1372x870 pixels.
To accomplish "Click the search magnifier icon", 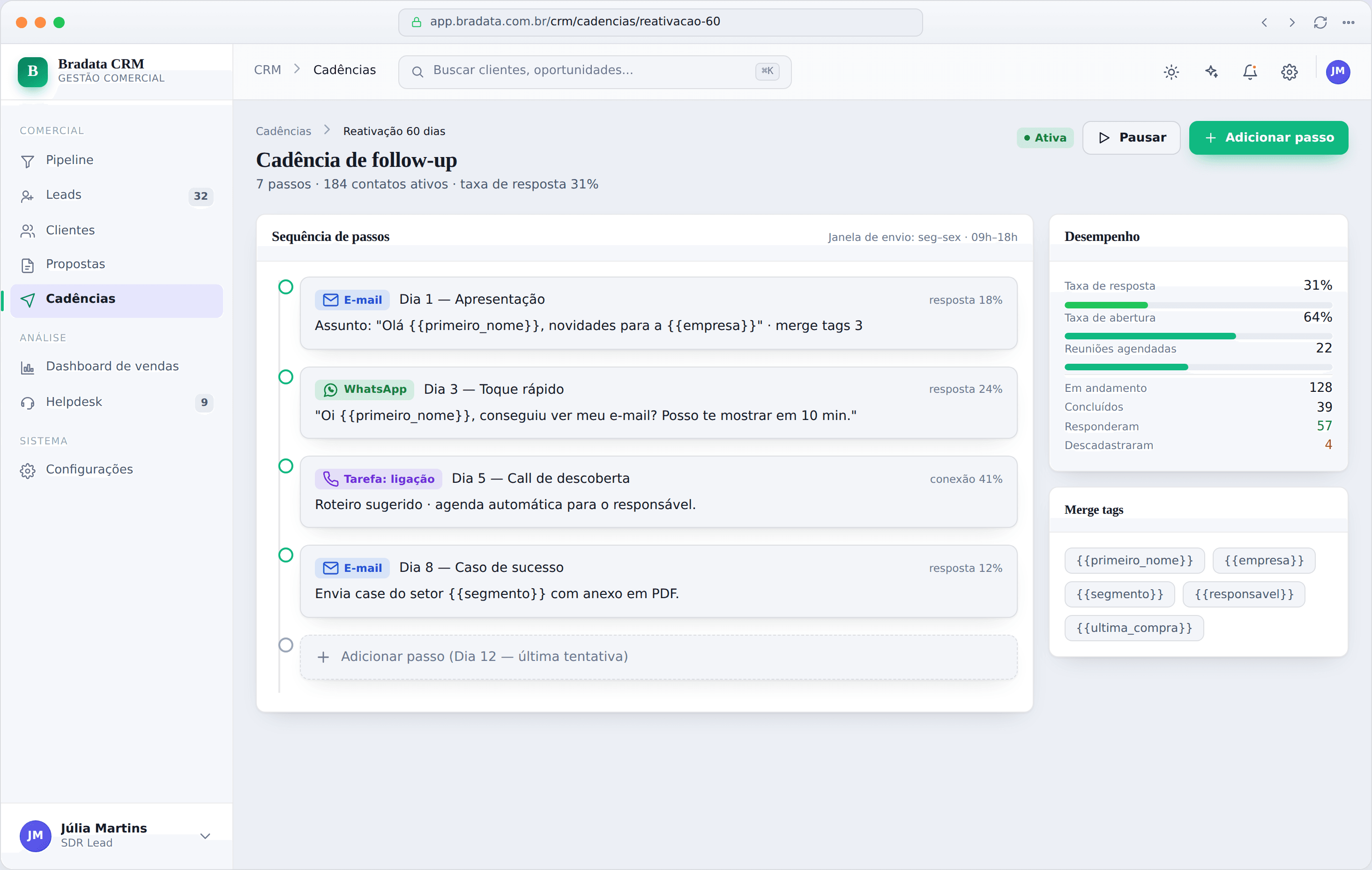I will tap(417, 72).
